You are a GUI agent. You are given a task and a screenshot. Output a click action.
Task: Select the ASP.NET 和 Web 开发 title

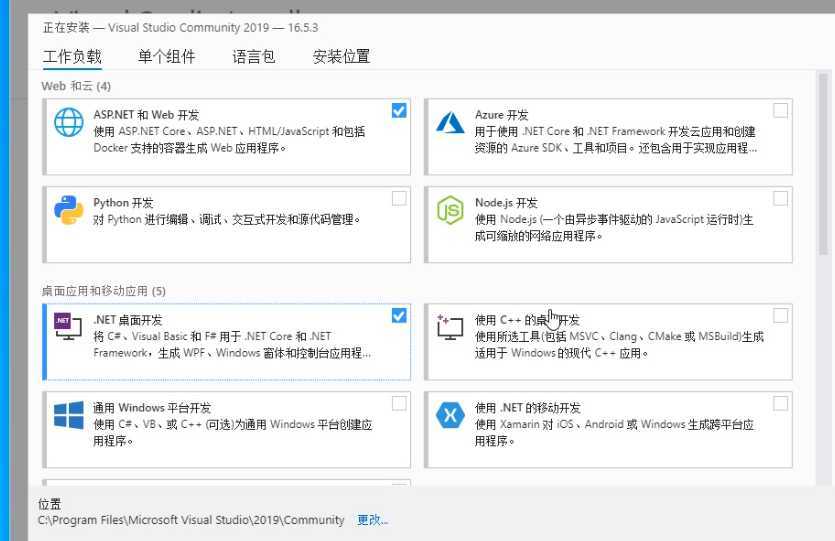[x=146, y=114]
